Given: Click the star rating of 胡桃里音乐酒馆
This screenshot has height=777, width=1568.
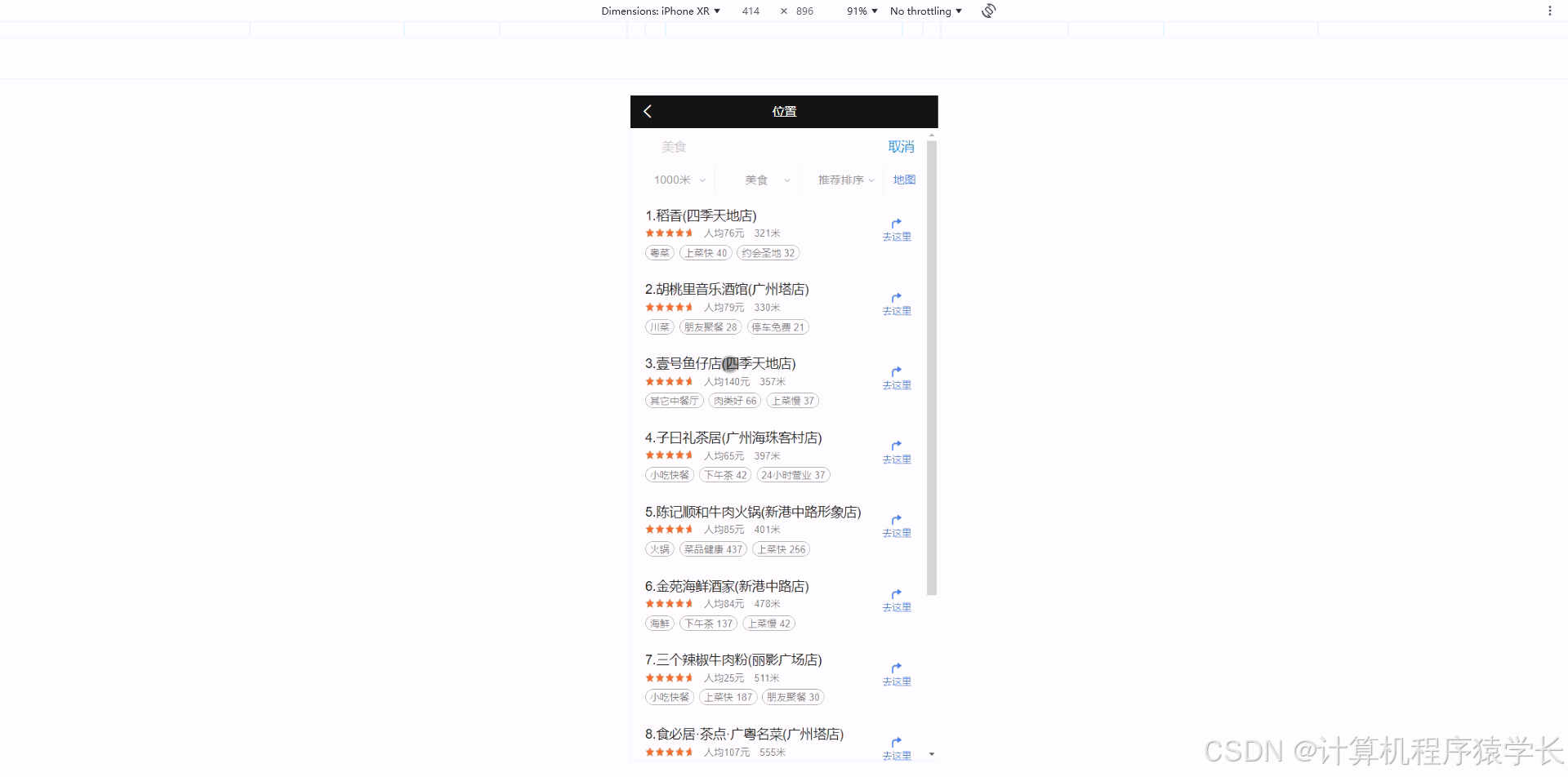Looking at the screenshot, I should (x=669, y=307).
